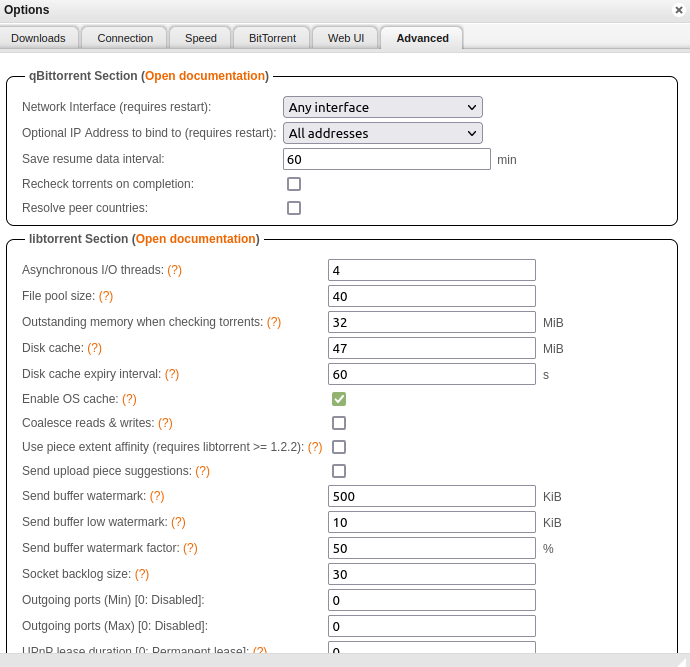The height and width of the screenshot is (667, 690).
Task: Focus the File pool size field
Action: click(432, 296)
